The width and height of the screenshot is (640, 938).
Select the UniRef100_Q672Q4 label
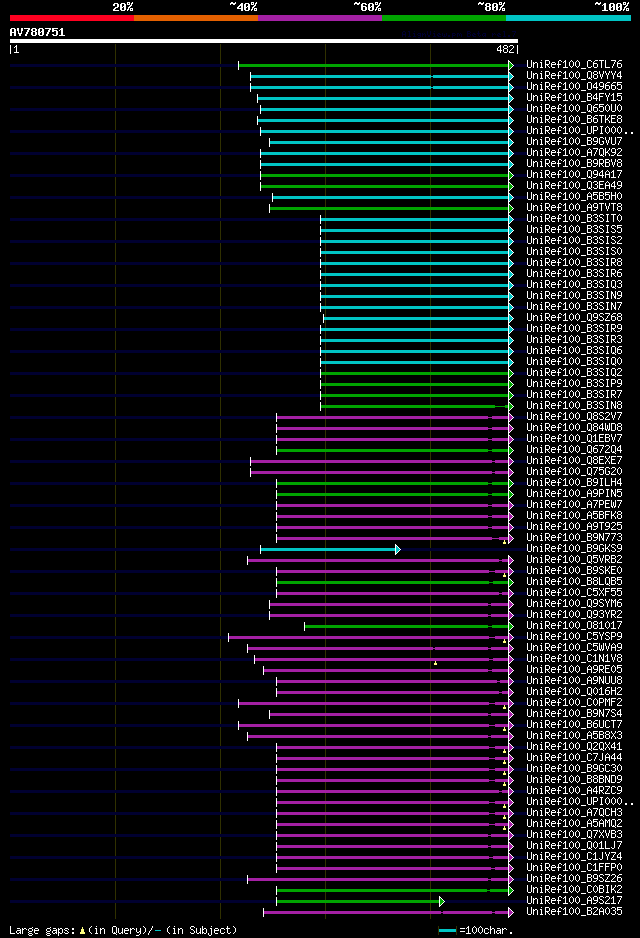[574, 449]
